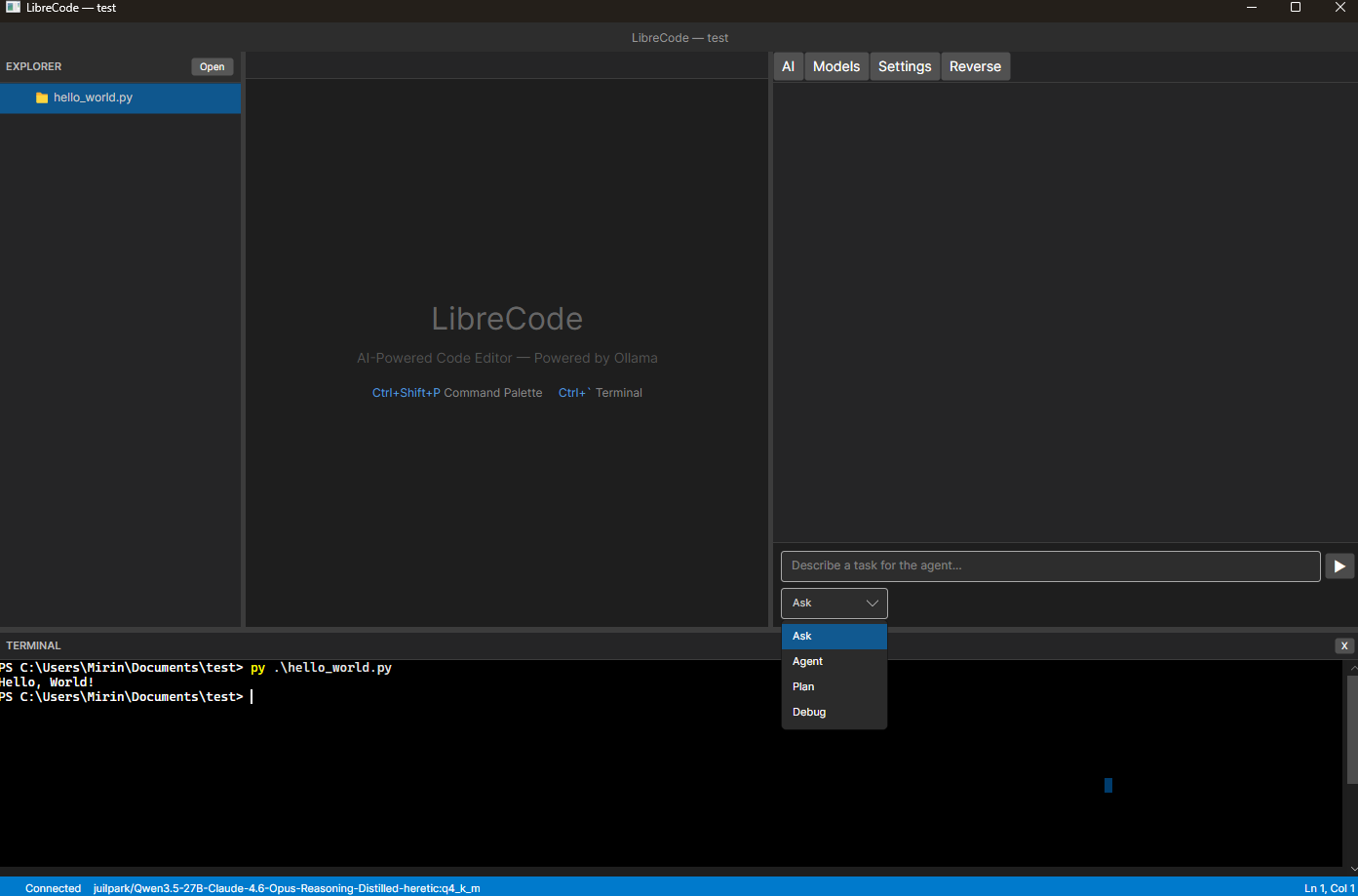Click the 'py .\hello_world.py' command text
Image resolution: width=1358 pixels, height=896 pixels.
tap(321, 668)
